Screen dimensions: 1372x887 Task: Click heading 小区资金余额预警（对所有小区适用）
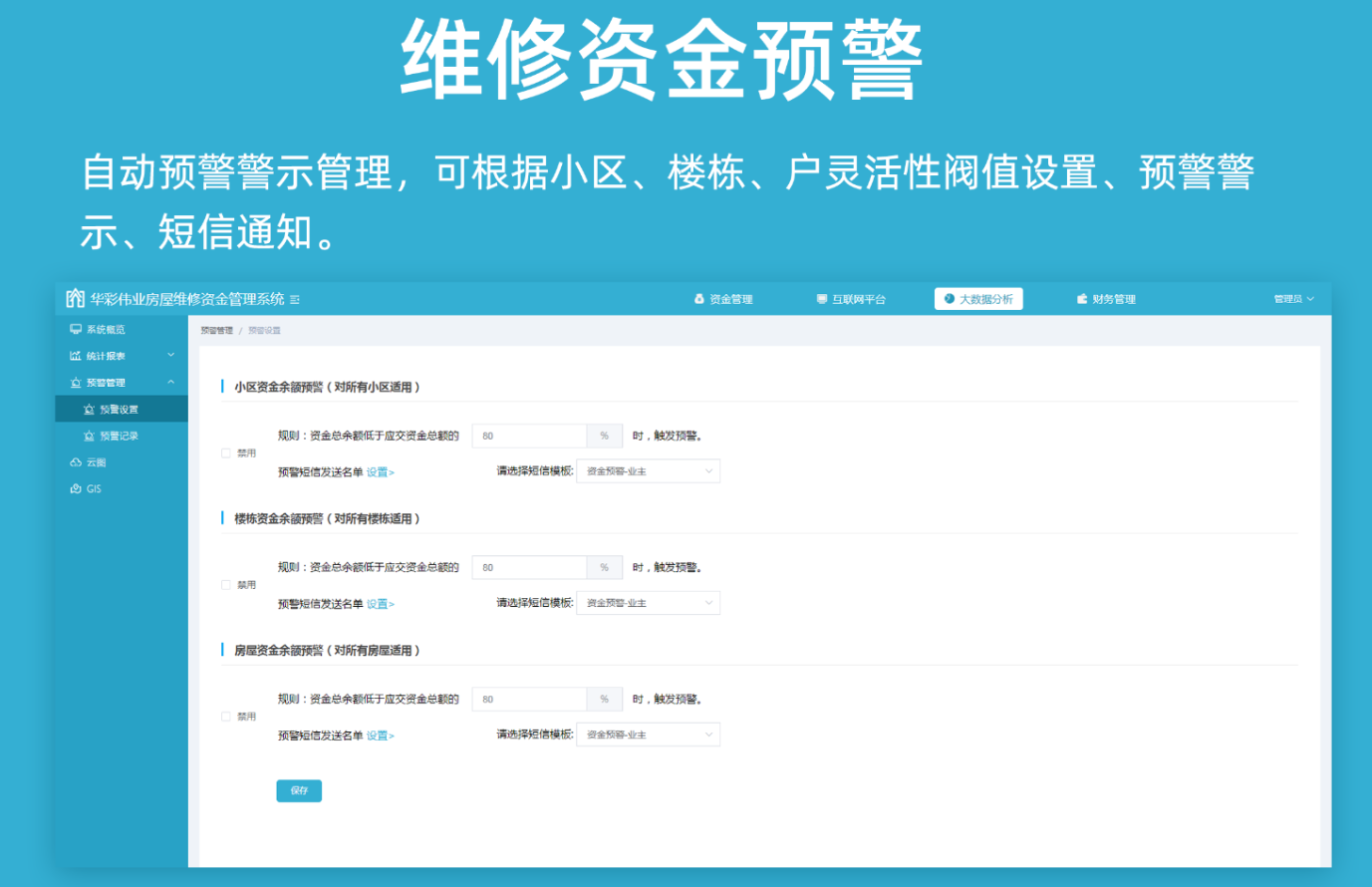(x=327, y=387)
